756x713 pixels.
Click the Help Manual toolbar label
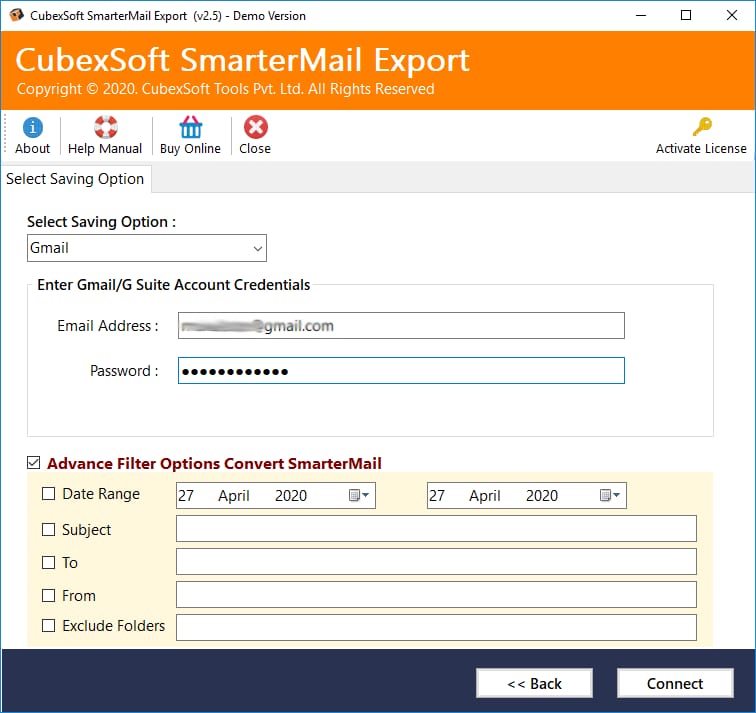tap(105, 148)
